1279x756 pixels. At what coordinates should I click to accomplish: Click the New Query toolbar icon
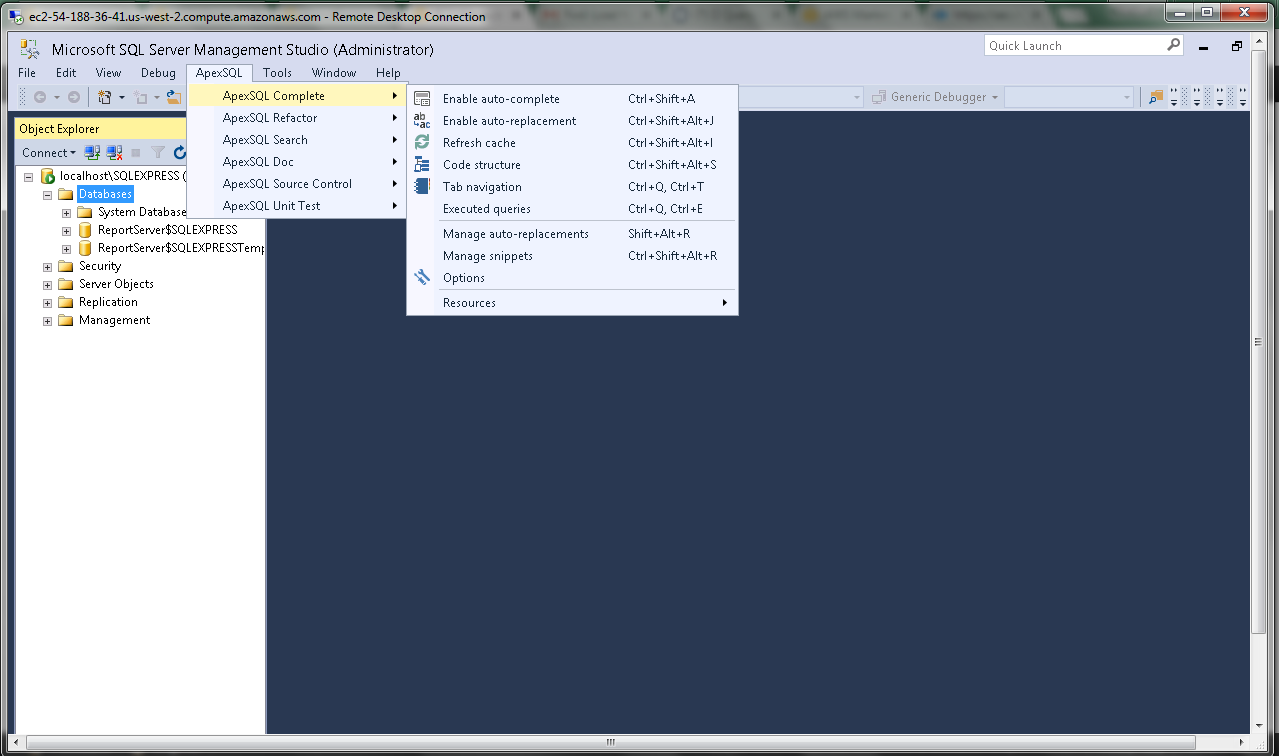pos(104,97)
